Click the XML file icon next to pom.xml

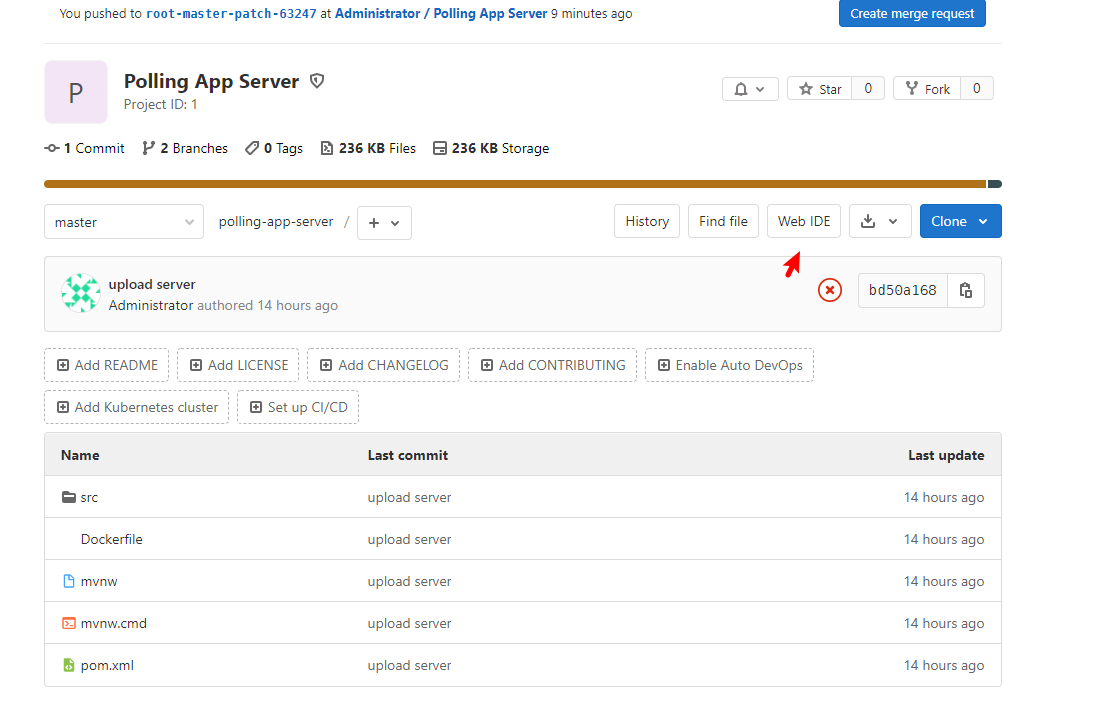click(x=69, y=665)
